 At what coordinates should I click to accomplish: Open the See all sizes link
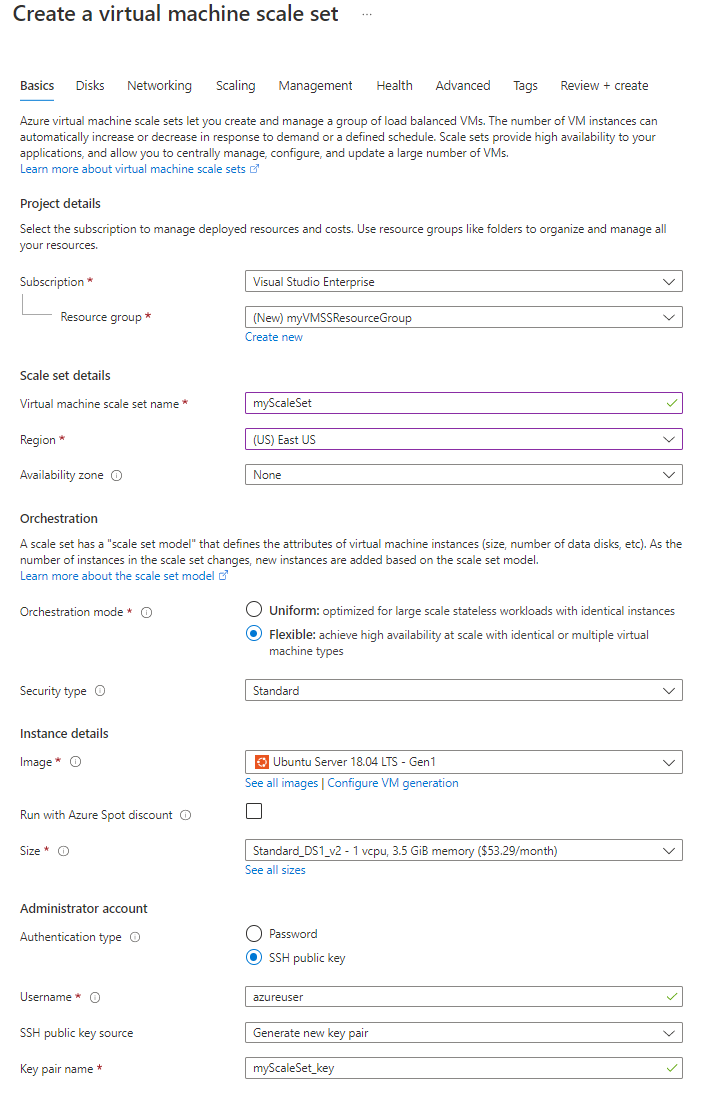point(275,870)
